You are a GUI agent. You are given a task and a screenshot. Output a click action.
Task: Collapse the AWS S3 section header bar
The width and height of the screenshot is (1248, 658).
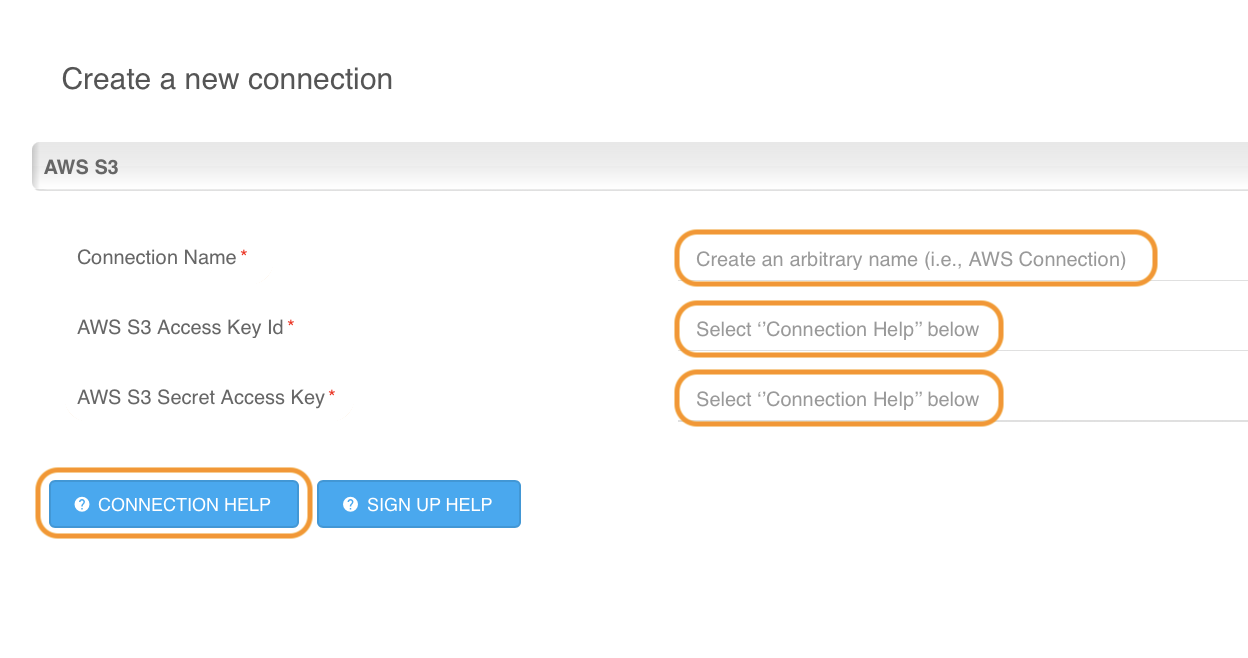click(640, 167)
